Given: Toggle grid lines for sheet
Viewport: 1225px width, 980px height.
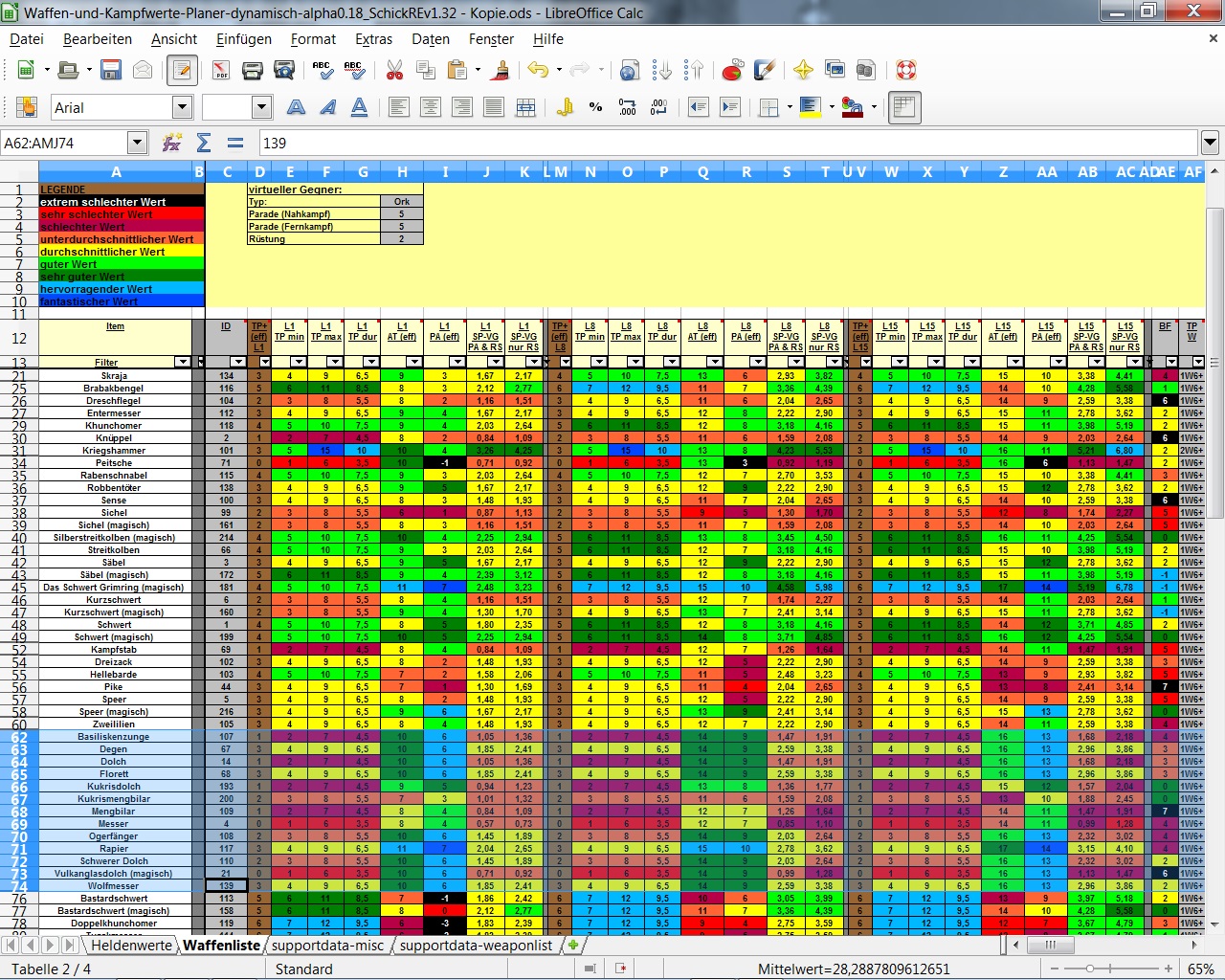Looking at the screenshot, I should coord(903,107).
